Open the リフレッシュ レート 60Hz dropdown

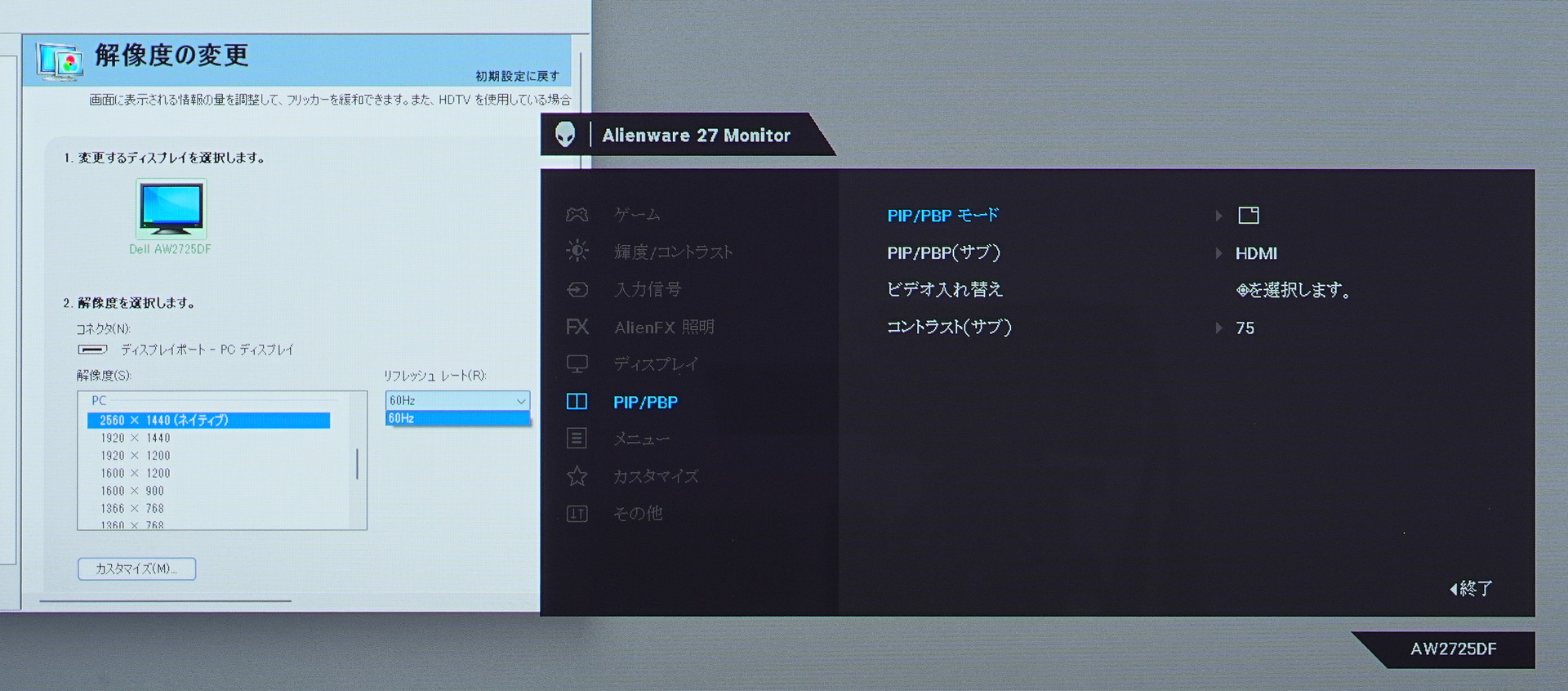click(457, 400)
